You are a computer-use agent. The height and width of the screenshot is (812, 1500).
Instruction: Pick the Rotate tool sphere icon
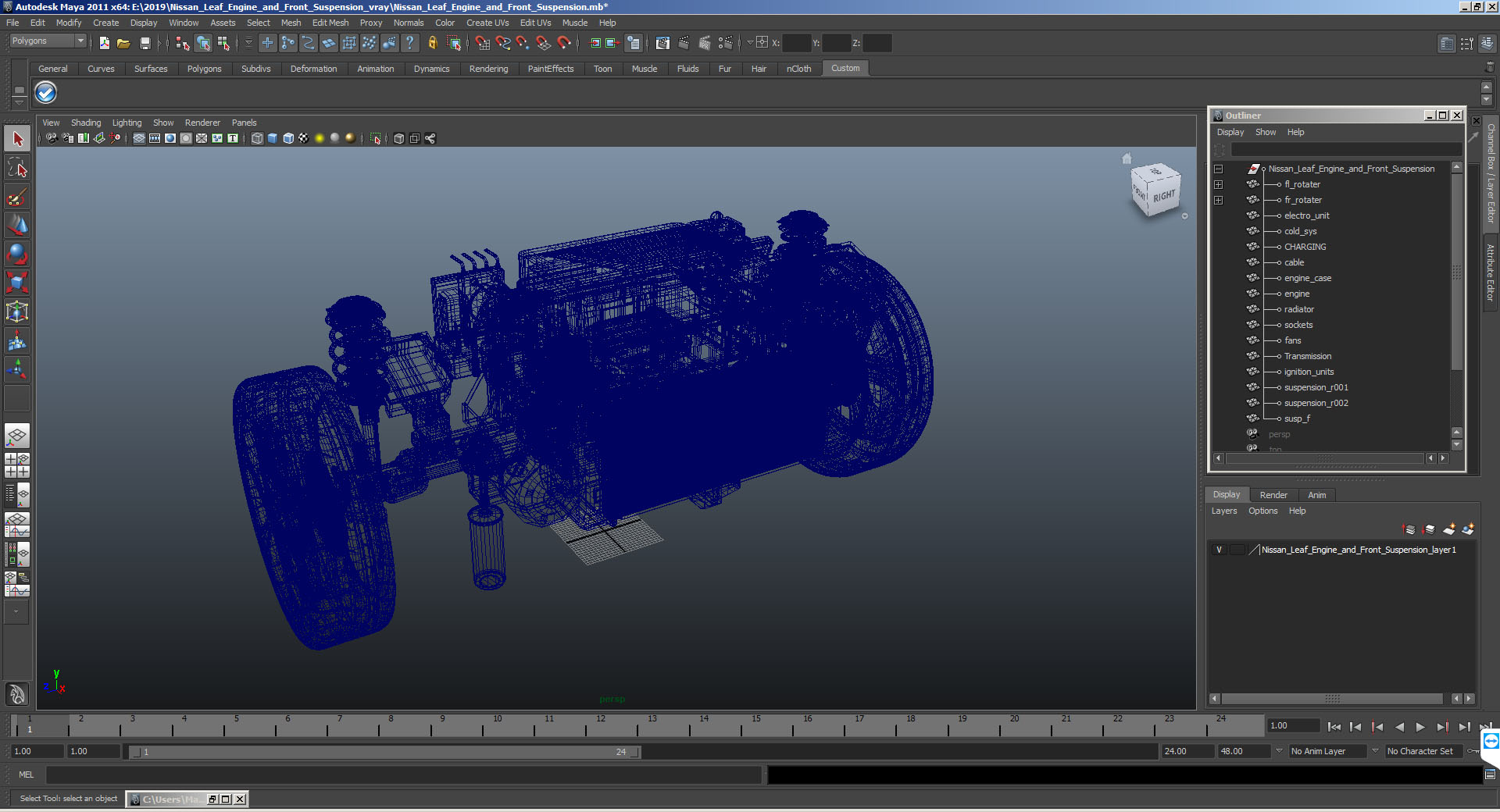[x=17, y=254]
